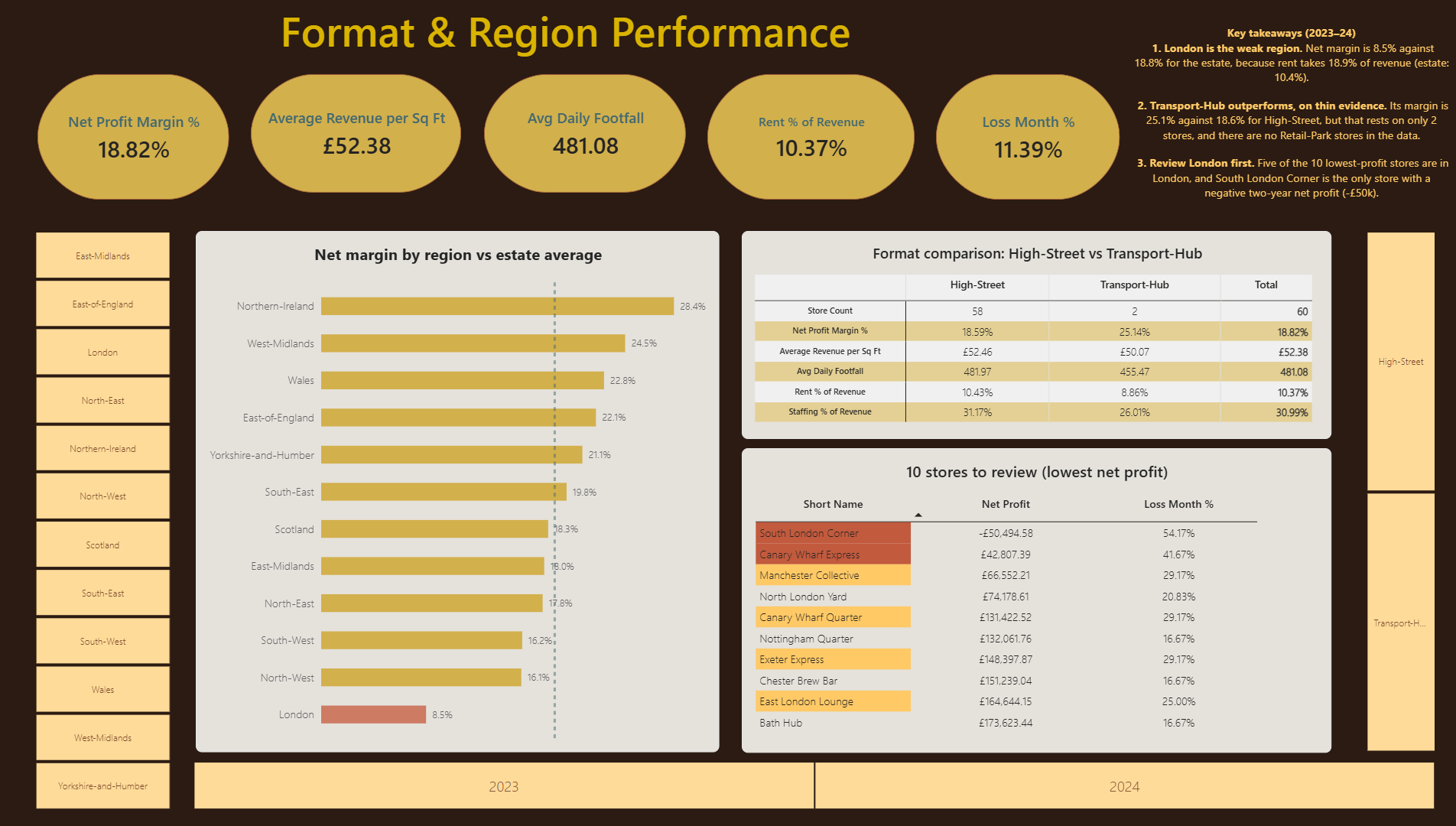Select Staffing % of Revenue row label
The height and width of the screenshot is (826, 1456).
pyautogui.click(x=830, y=411)
